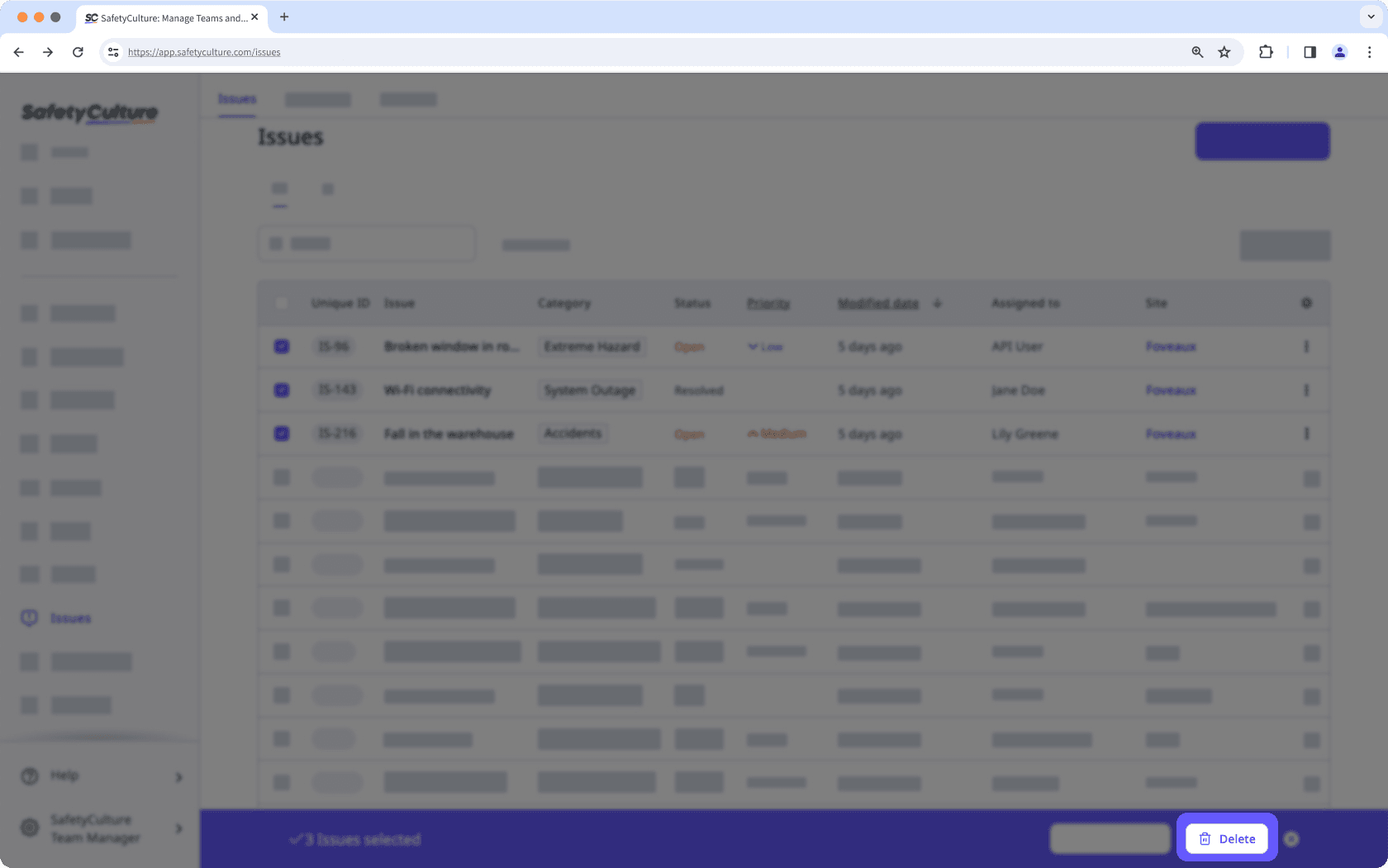
Task: Expand the Help section chevron
Action: 178,776
